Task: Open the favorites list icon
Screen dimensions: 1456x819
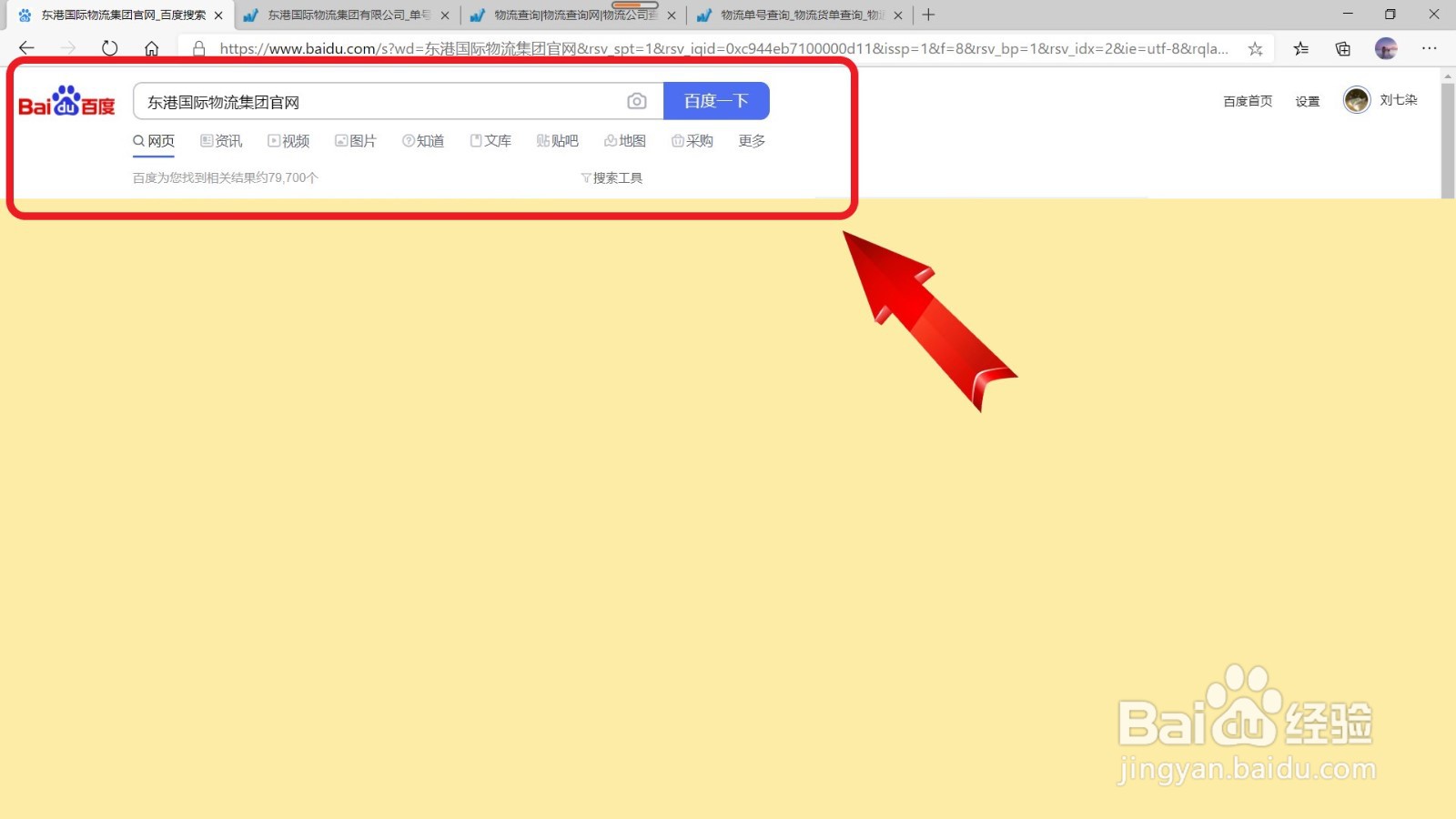Action: point(1301,48)
